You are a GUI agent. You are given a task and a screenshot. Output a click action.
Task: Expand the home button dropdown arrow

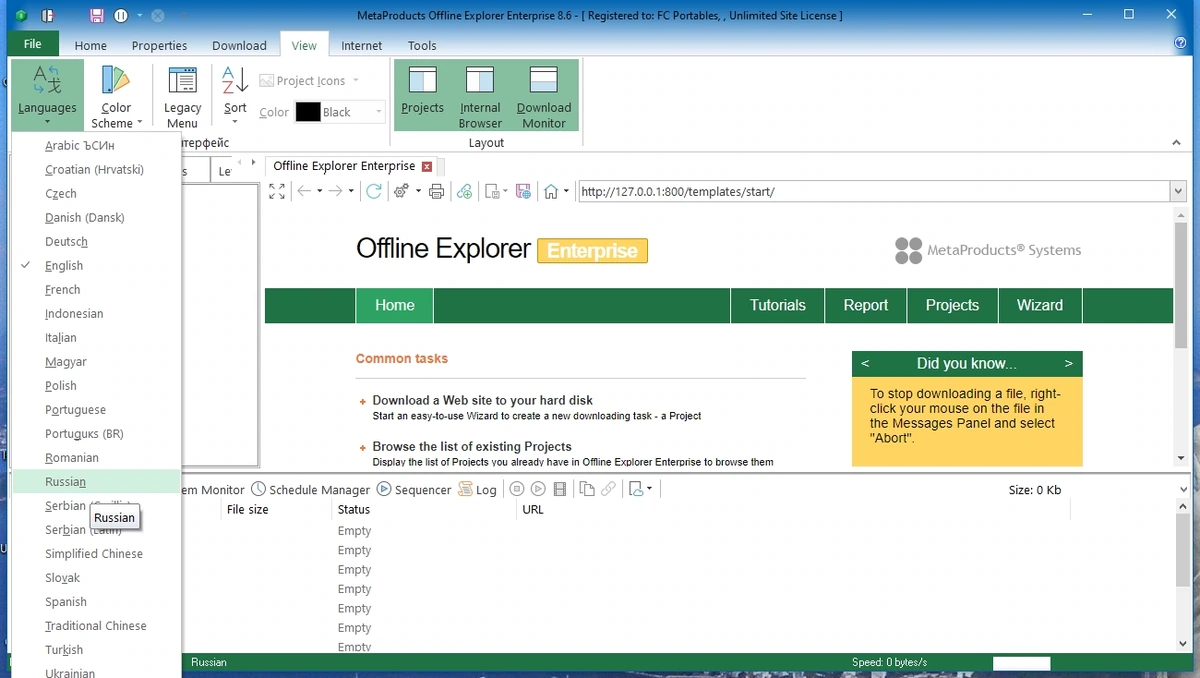[566, 192]
